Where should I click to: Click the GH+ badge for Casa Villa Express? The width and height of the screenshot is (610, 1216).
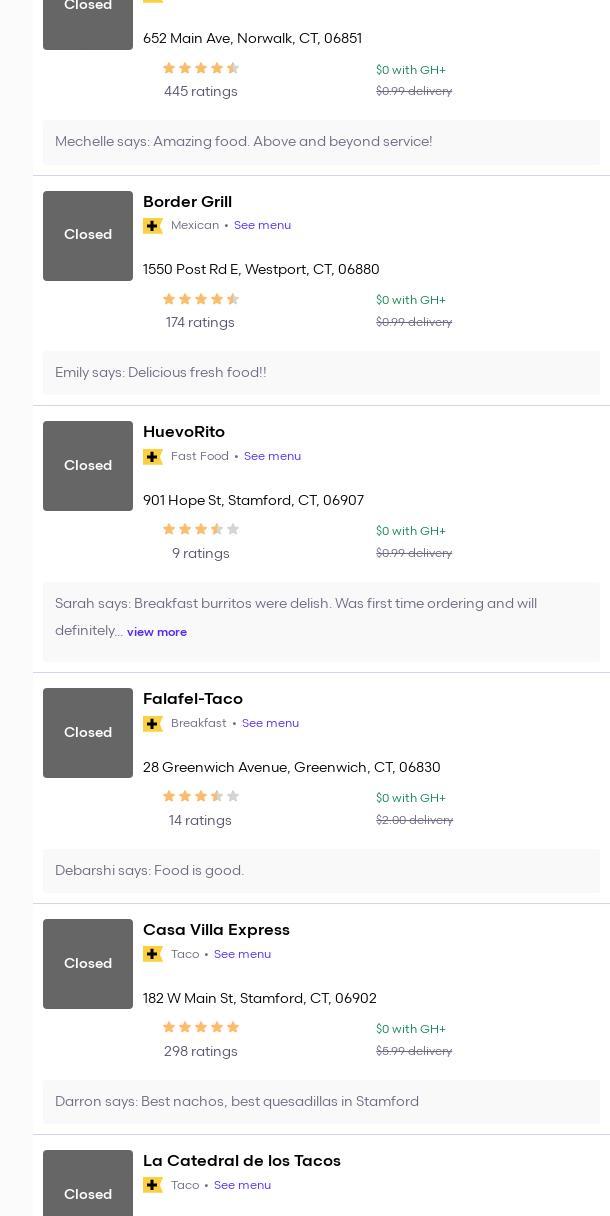coord(153,955)
